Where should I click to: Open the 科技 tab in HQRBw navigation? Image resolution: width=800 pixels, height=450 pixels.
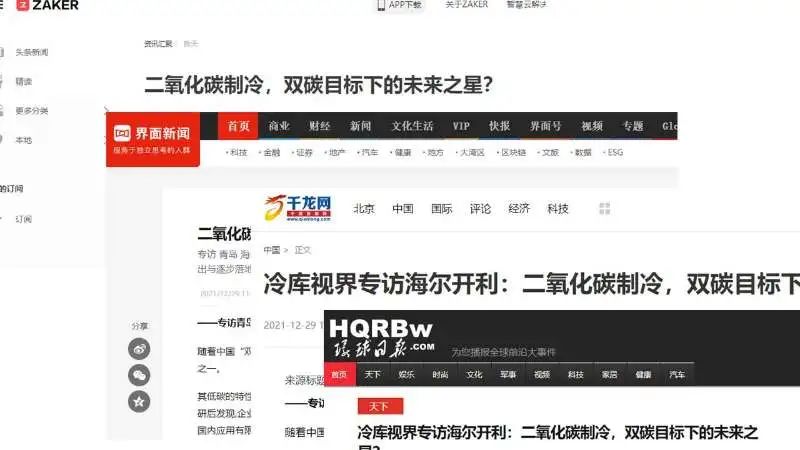click(x=576, y=374)
